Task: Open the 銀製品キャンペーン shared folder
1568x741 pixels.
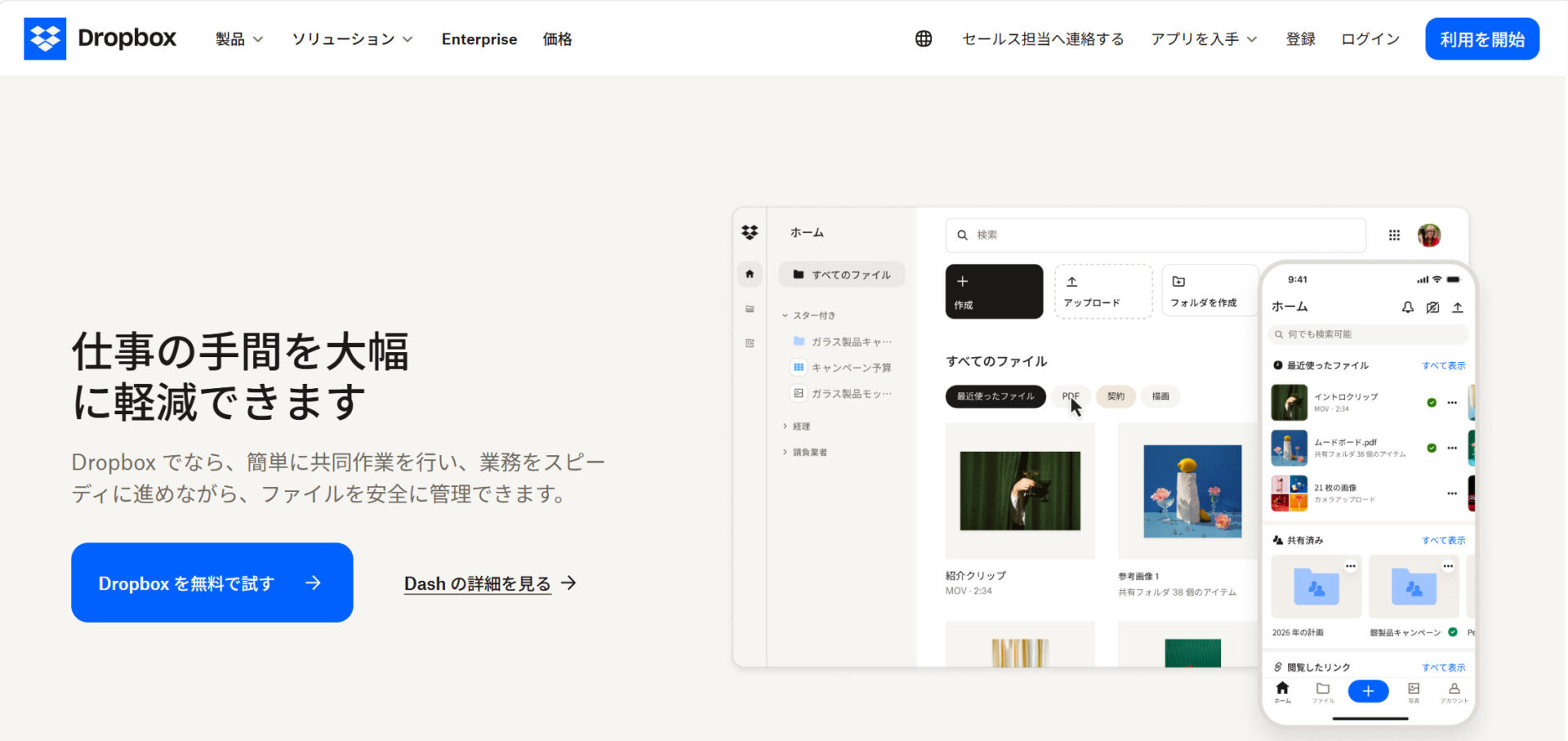Action: point(1413,587)
